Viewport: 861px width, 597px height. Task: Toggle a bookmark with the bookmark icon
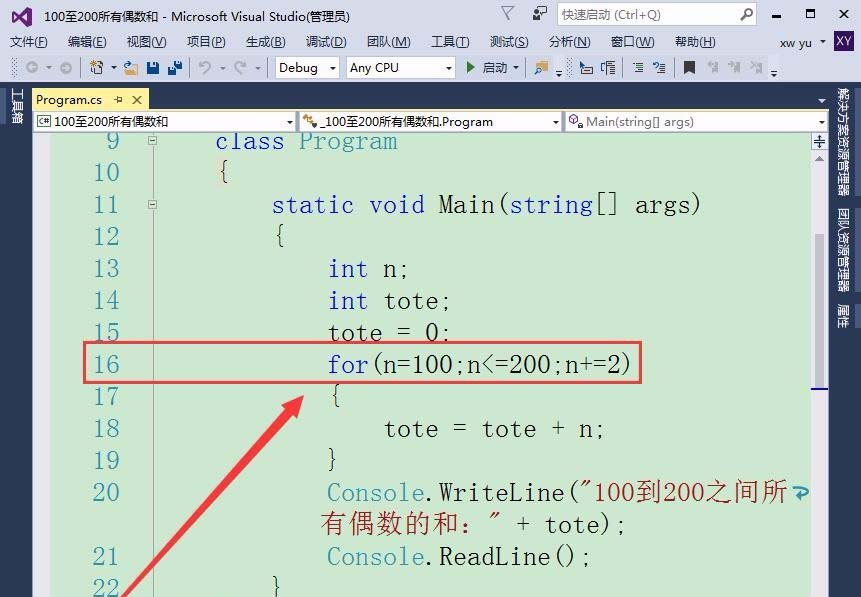coord(690,67)
